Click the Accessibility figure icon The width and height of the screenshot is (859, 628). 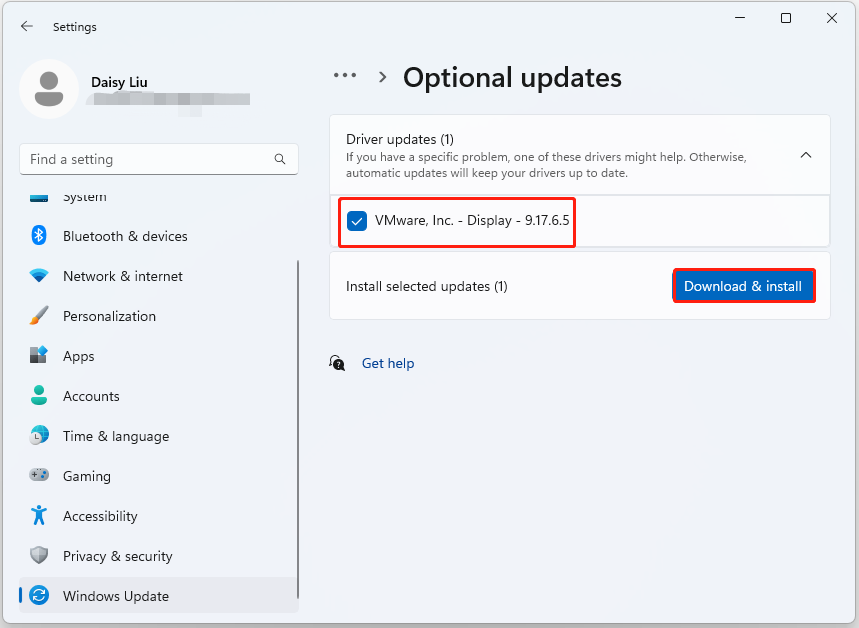38,515
